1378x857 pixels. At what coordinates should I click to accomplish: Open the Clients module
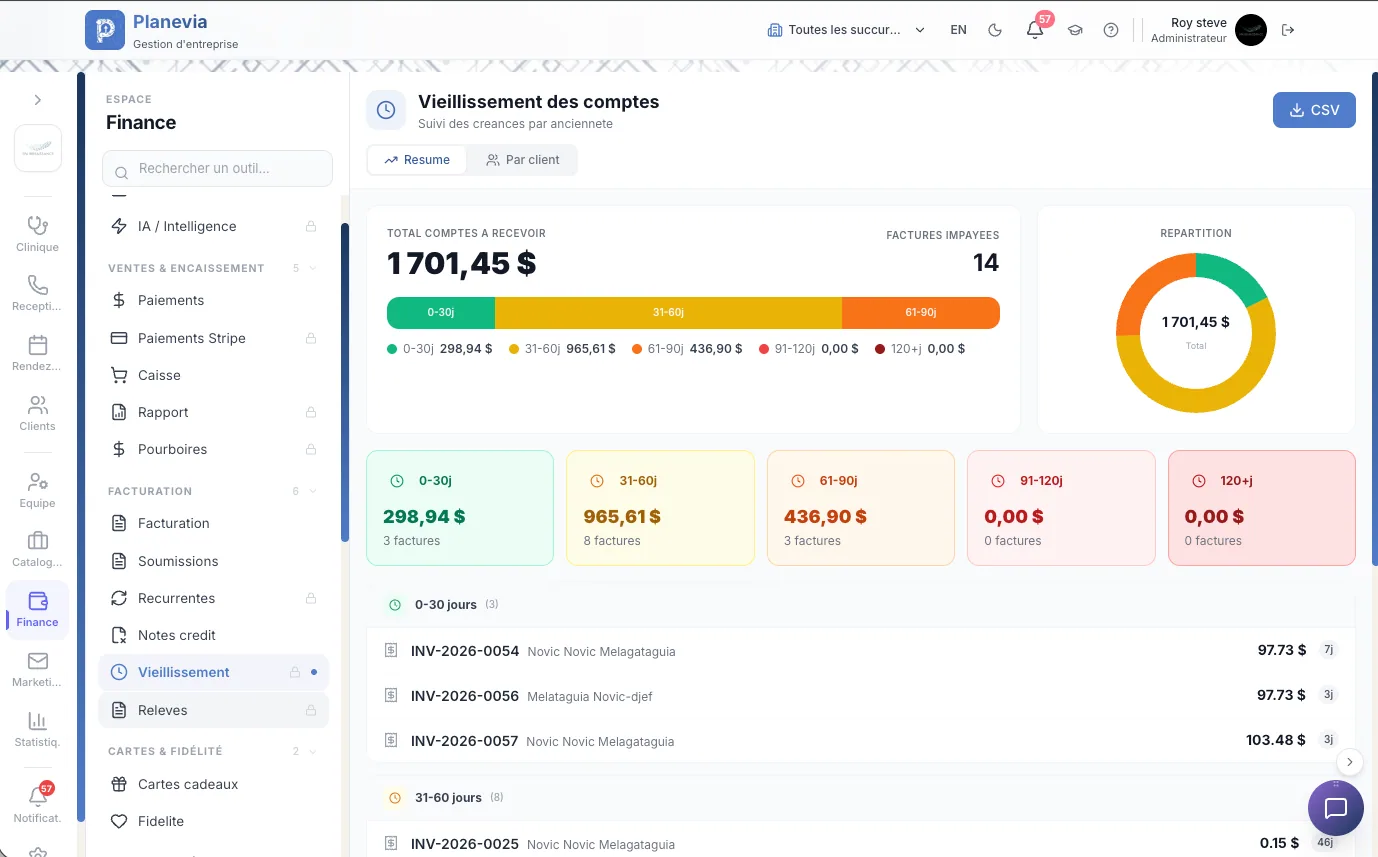point(38,413)
